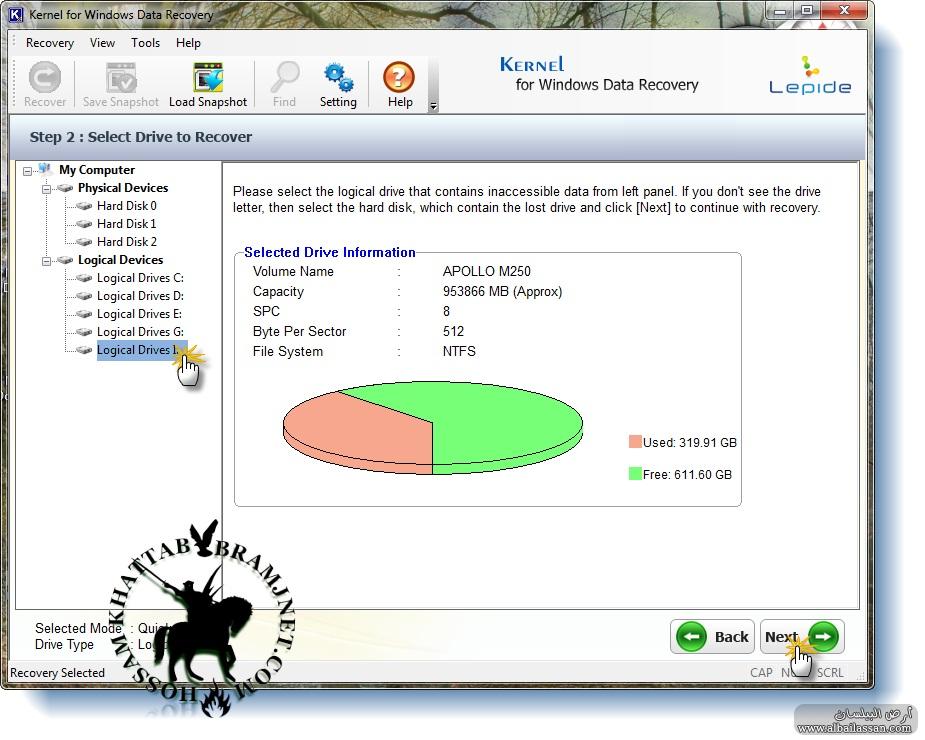Image resolution: width=925 pixels, height=740 pixels.
Task: Collapse the Physical Devices node
Action: click(x=46, y=189)
